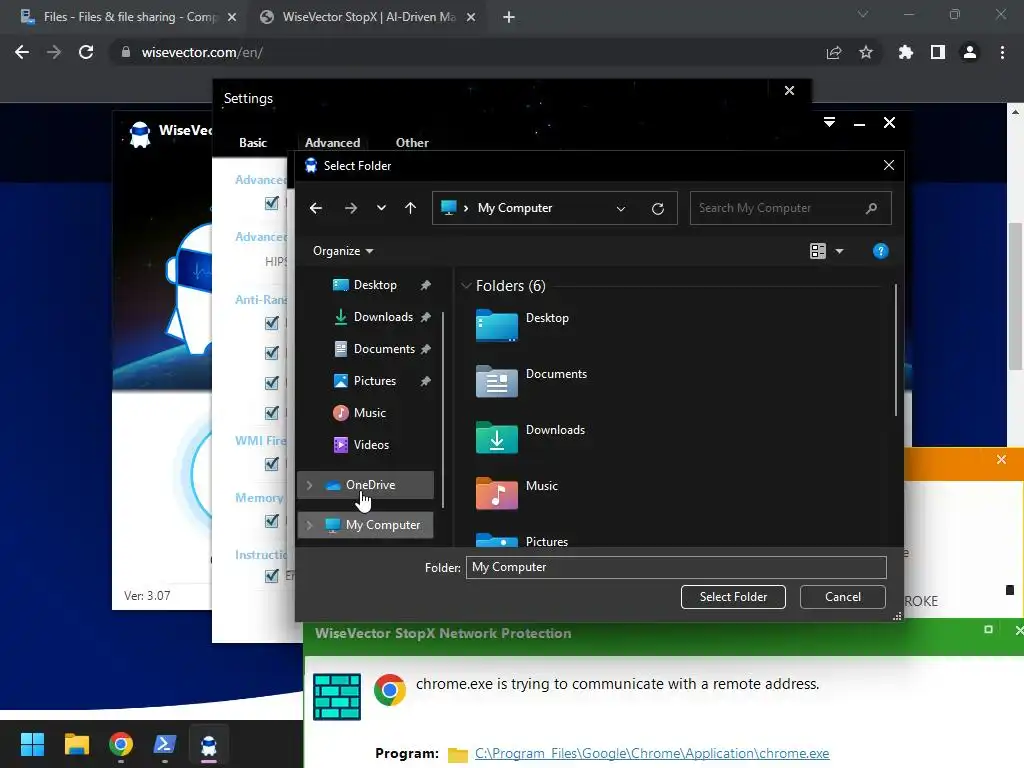Open Chrome three-dot menu

[x=1002, y=52]
